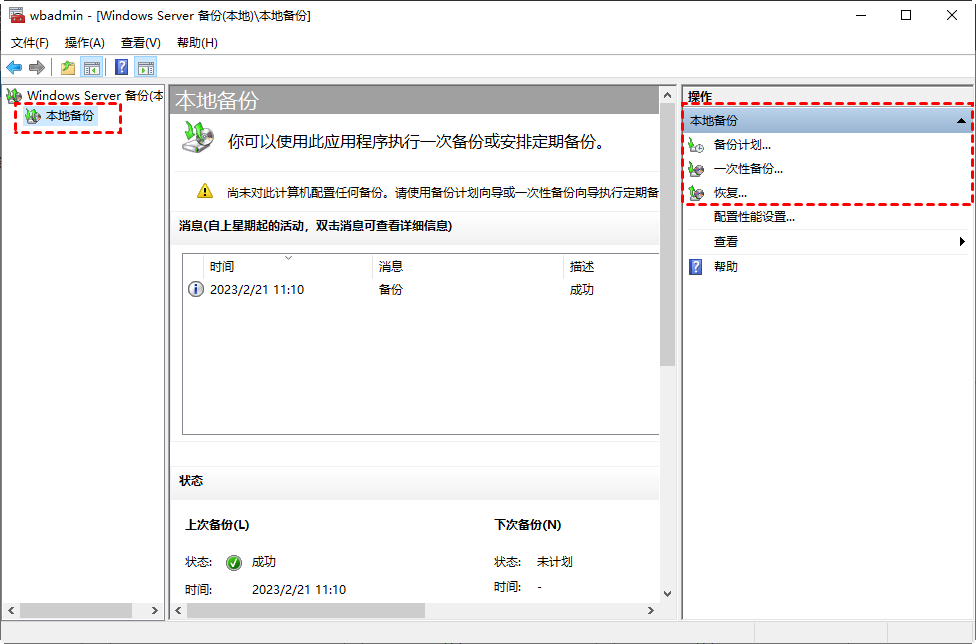Screen dimensions: 976x644
Task: Click the 上次备份(L) heading
Action: click(217, 525)
